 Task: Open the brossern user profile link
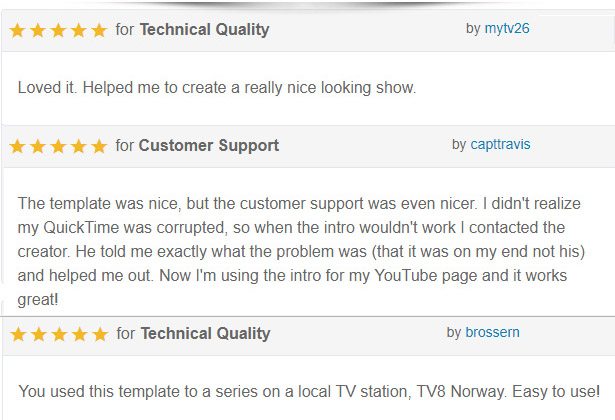pyautogui.click(x=492, y=332)
